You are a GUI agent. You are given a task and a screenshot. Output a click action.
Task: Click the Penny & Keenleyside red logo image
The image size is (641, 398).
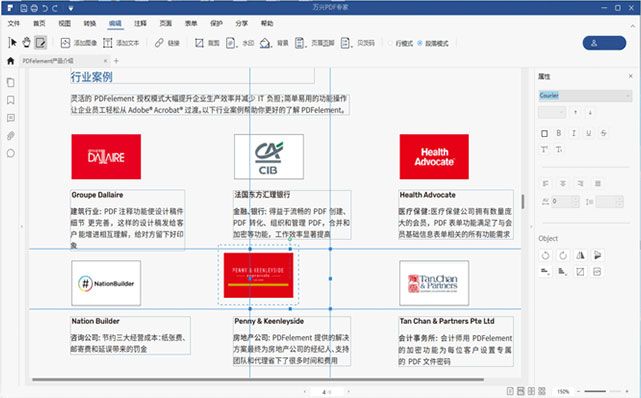tap(258, 275)
